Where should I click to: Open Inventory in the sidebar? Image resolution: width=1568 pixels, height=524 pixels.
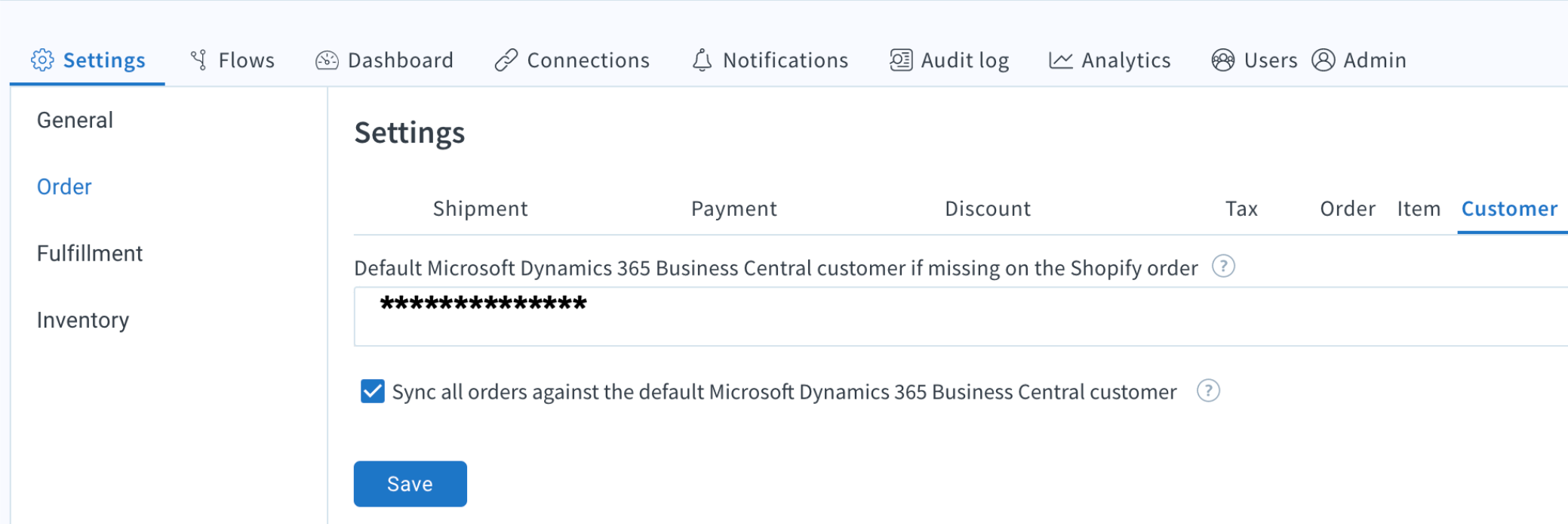pyautogui.click(x=83, y=320)
